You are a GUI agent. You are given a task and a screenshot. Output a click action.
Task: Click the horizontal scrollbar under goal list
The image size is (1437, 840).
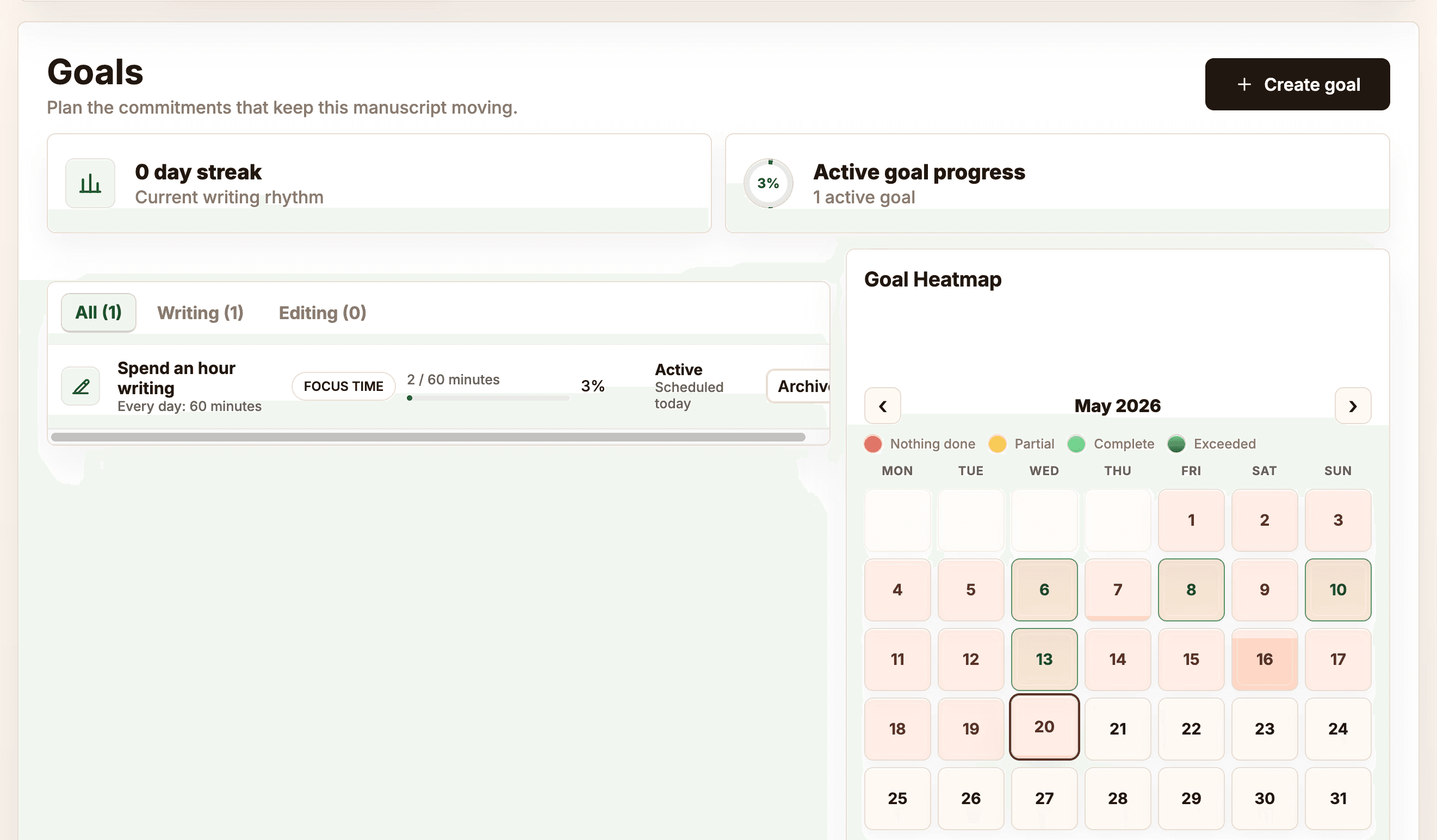click(428, 437)
